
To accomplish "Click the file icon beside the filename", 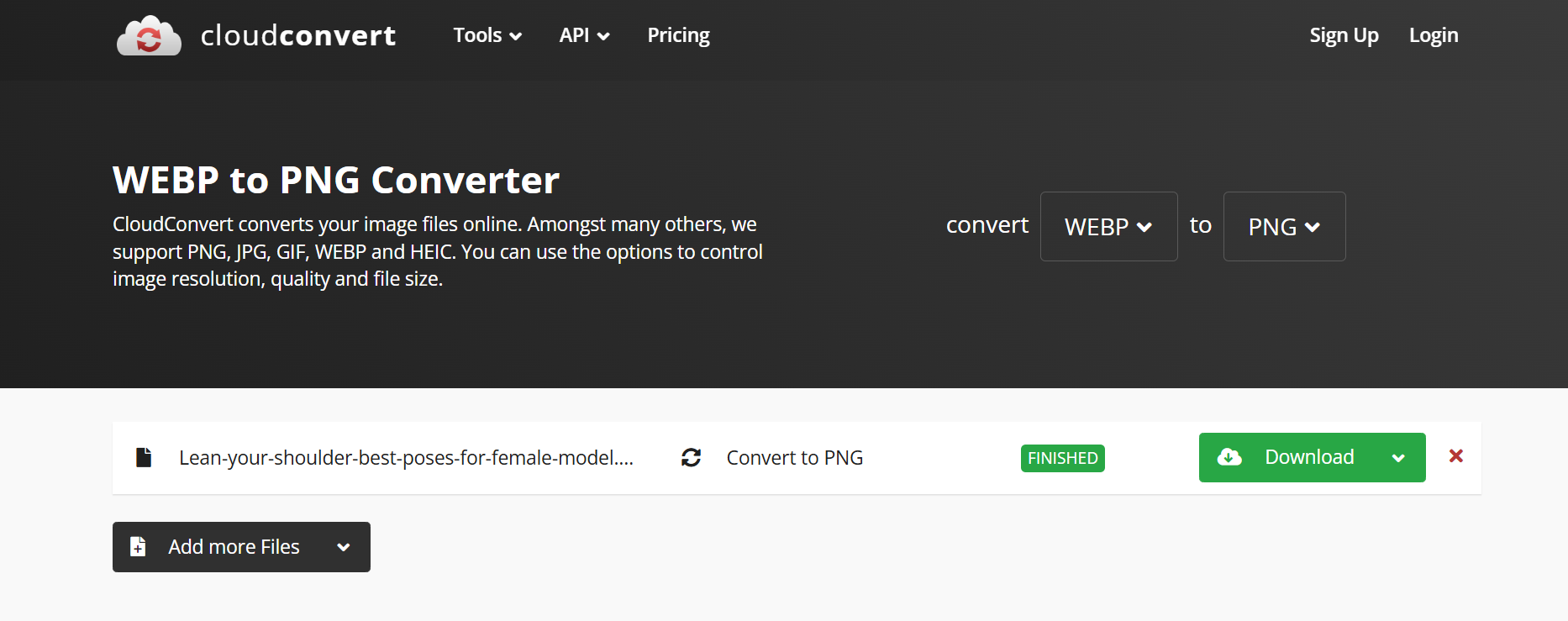I will pos(144,457).
